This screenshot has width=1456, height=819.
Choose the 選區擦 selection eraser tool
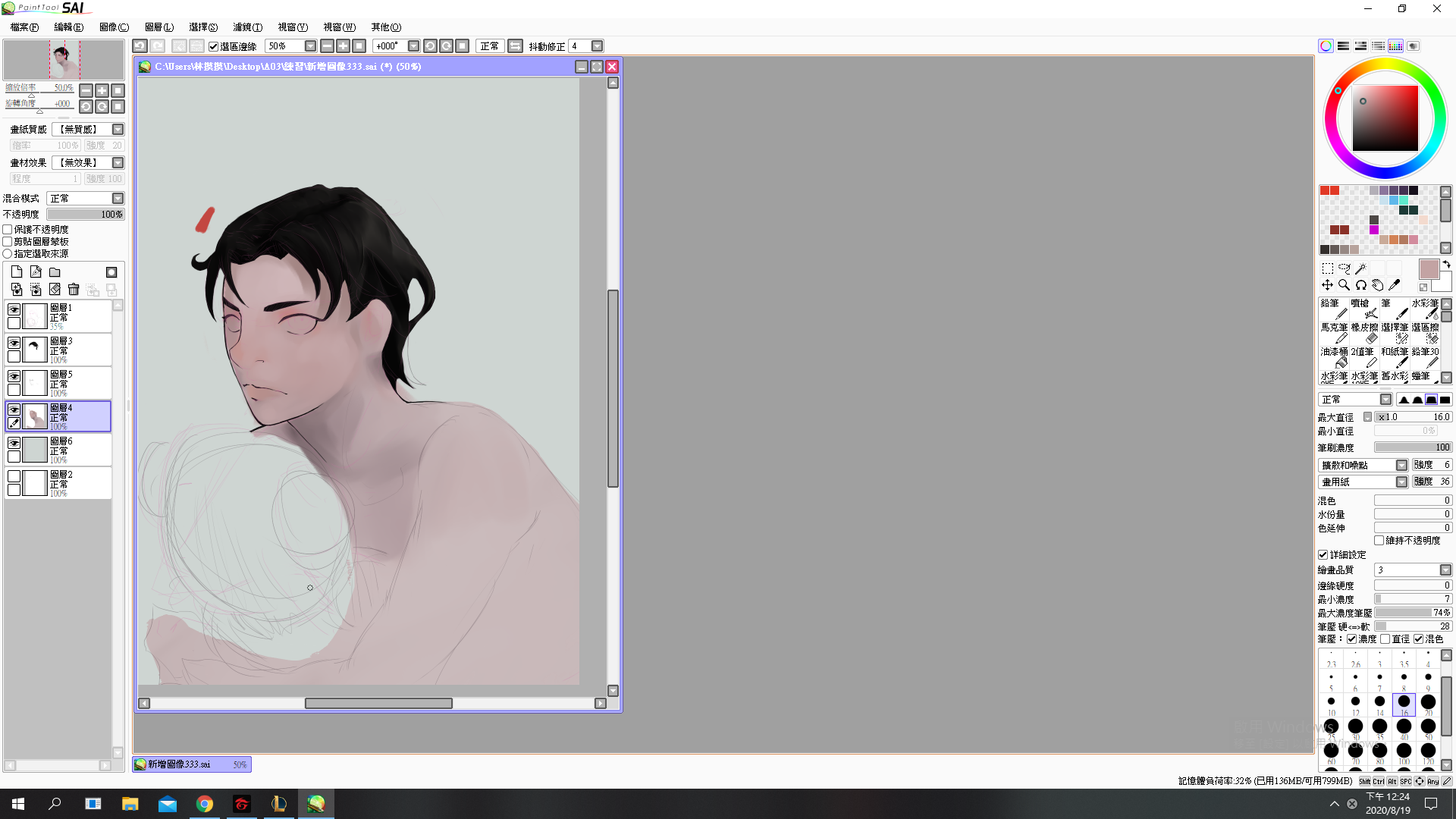(1425, 333)
